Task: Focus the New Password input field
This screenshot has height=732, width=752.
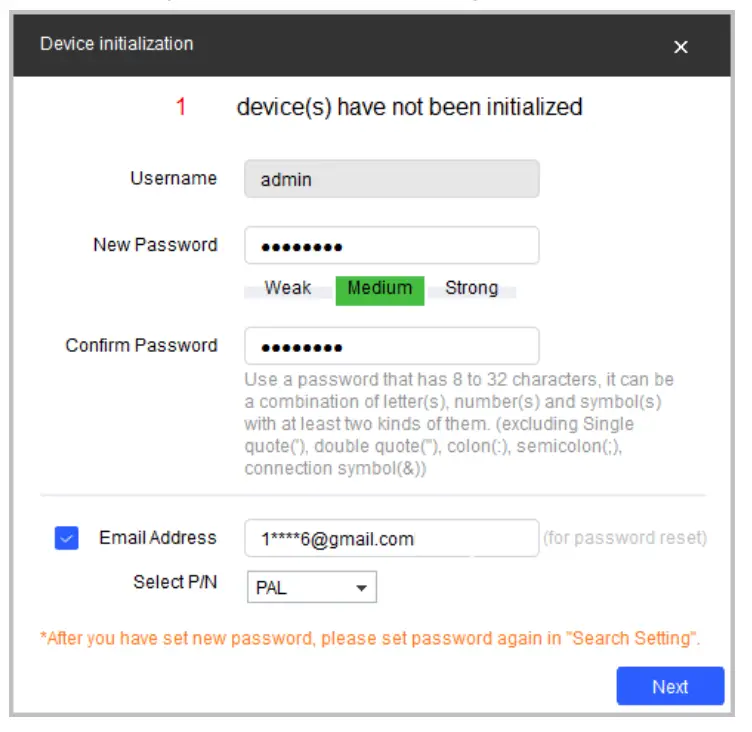Action: (391, 246)
